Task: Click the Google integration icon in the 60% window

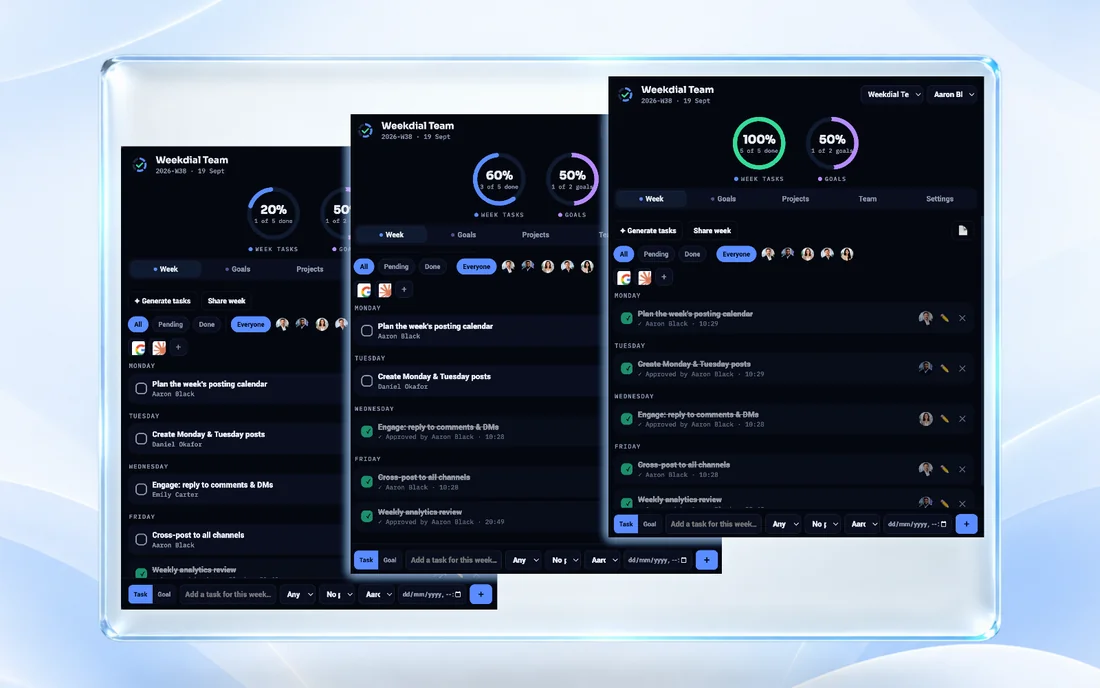Action: click(x=364, y=290)
